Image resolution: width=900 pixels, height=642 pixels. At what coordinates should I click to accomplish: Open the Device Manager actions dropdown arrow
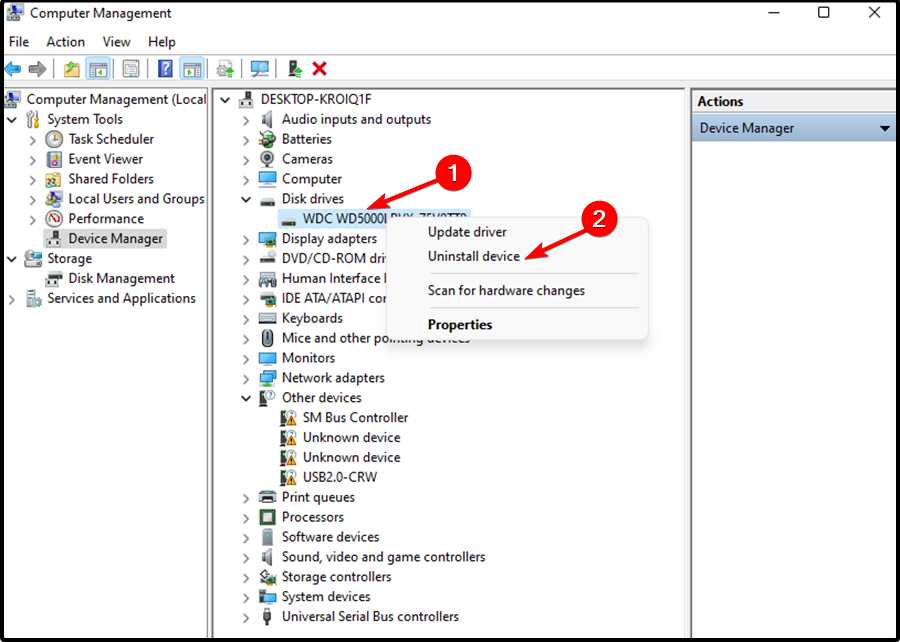(x=885, y=129)
